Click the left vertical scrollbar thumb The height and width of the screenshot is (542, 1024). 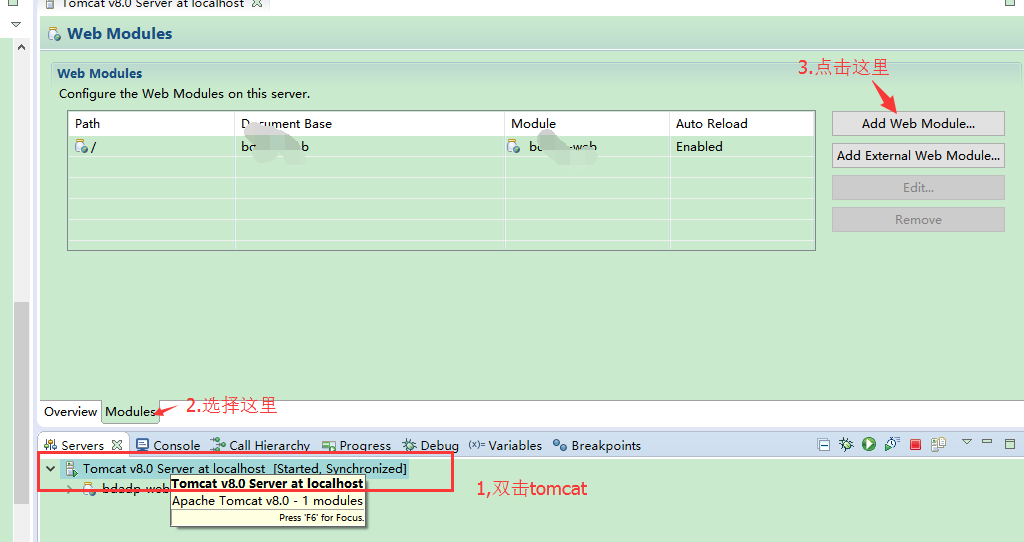pyautogui.click(x=22, y=403)
